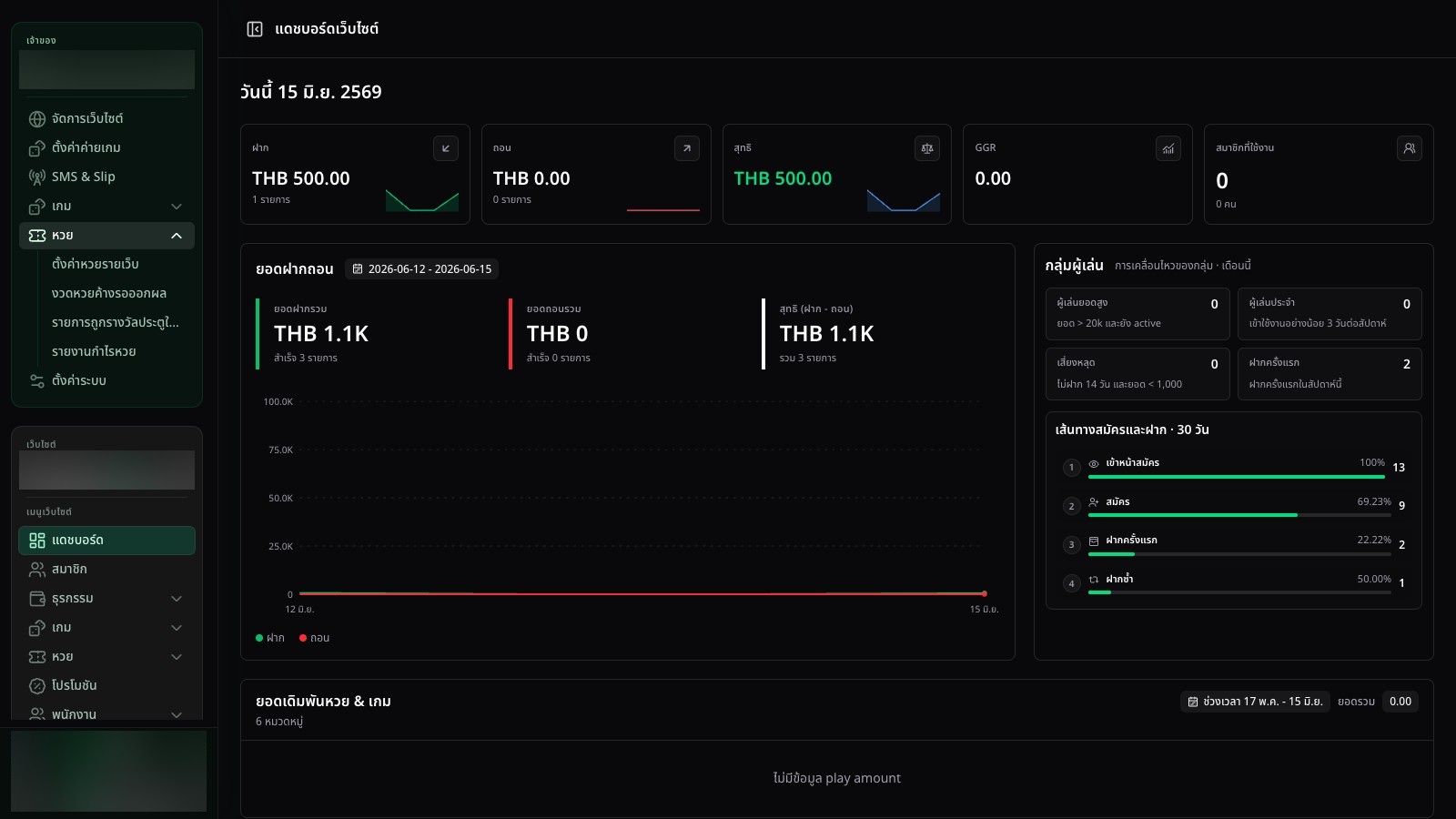Select แดชบอร์ด in the website menu
Image resolution: width=1456 pixels, height=819 pixels.
pyautogui.click(x=106, y=541)
